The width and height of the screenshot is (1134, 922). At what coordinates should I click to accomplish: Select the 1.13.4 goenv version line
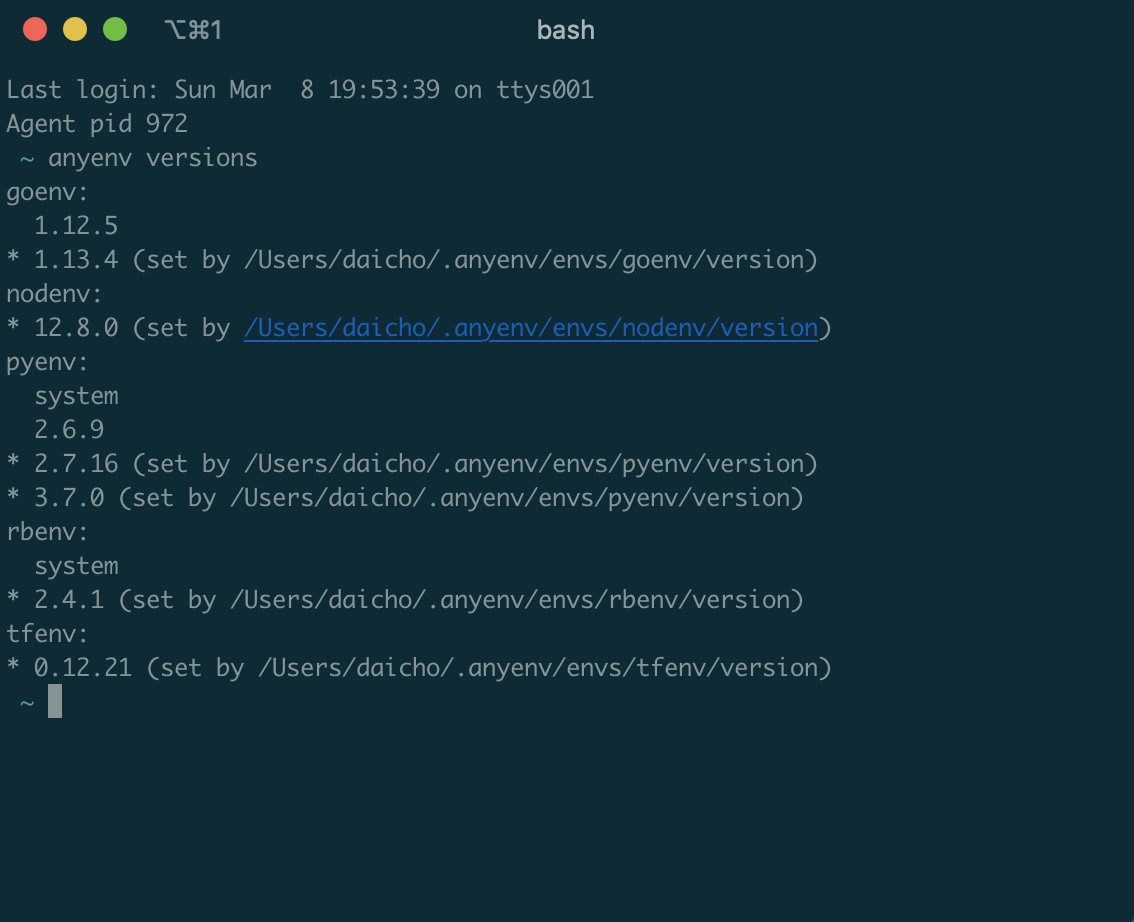412,260
